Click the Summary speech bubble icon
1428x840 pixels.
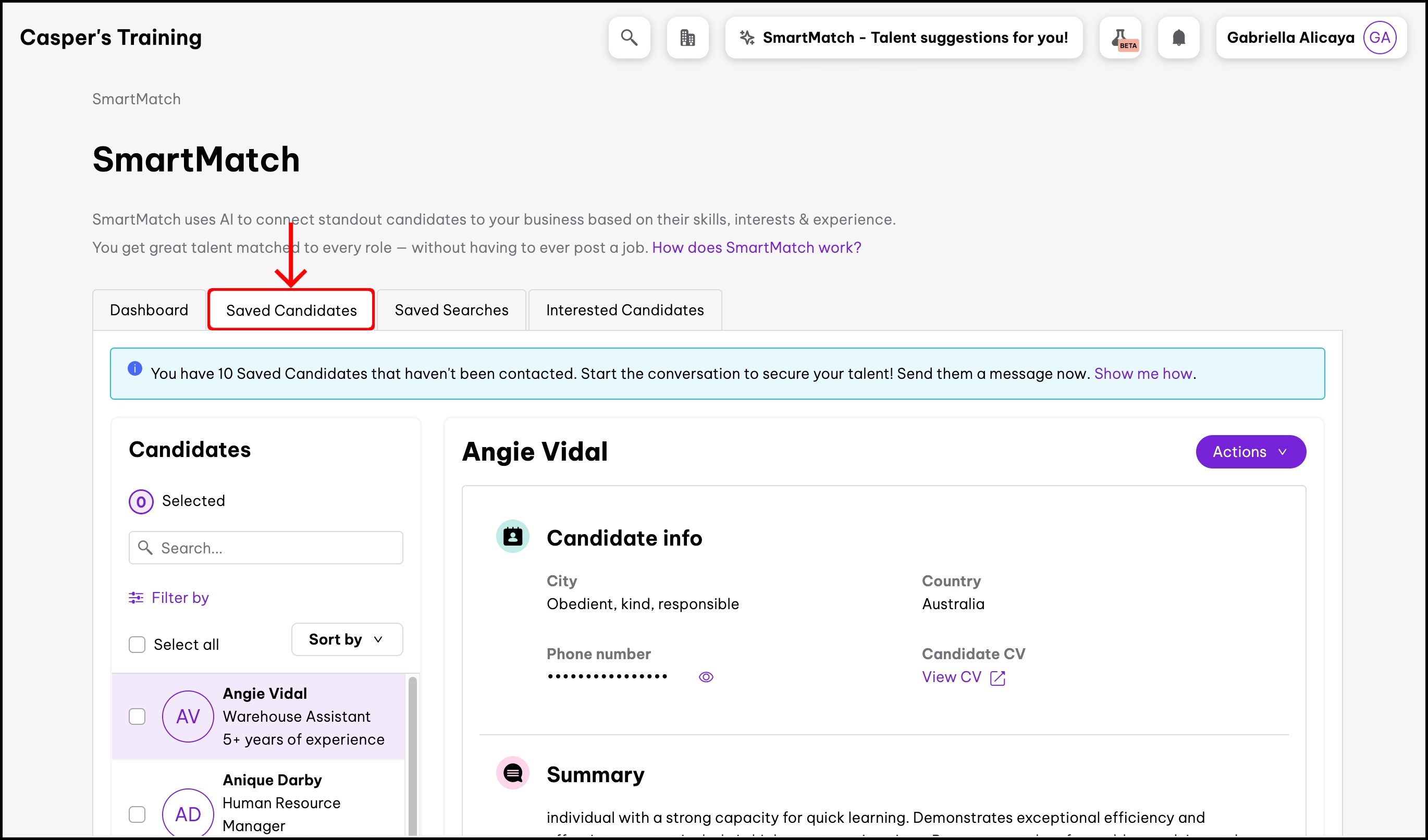513,773
